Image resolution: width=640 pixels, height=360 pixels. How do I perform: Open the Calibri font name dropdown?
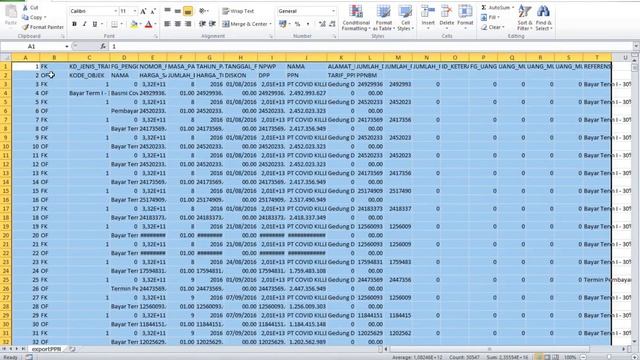click(x=116, y=11)
